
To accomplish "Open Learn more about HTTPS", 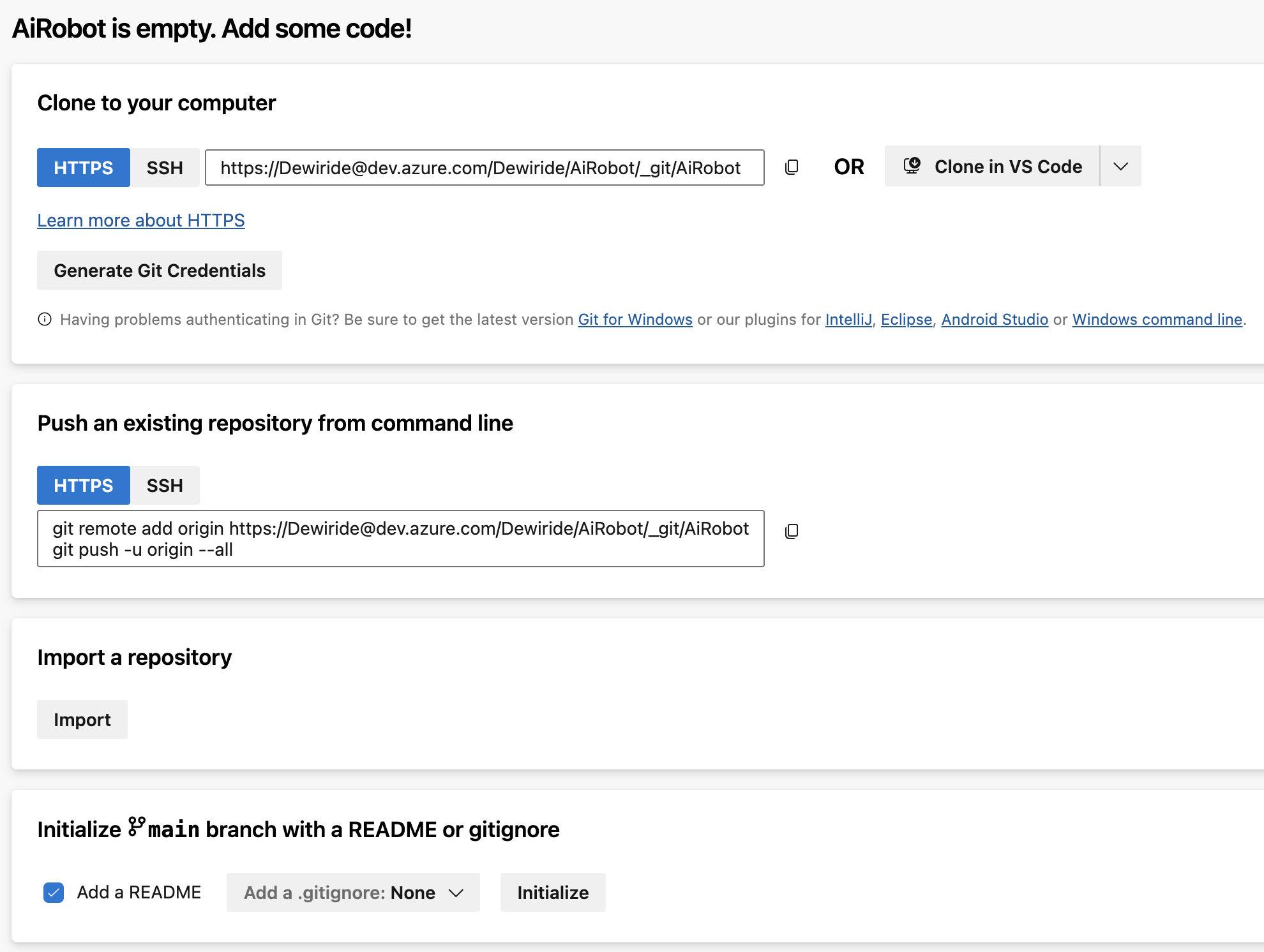I will click(140, 220).
